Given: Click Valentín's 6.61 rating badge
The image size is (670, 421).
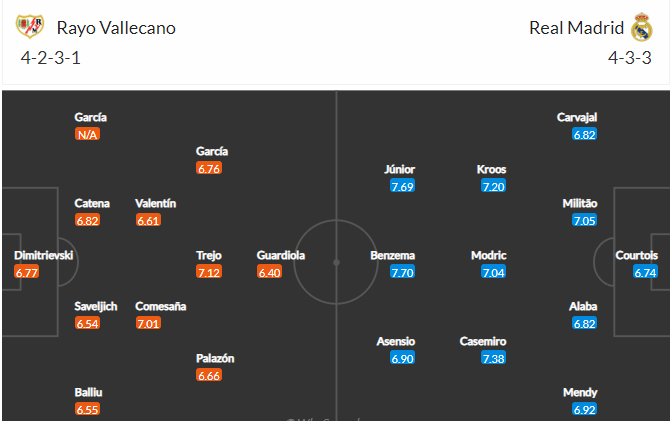Looking at the screenshot, I should click(x=147, y=220).
